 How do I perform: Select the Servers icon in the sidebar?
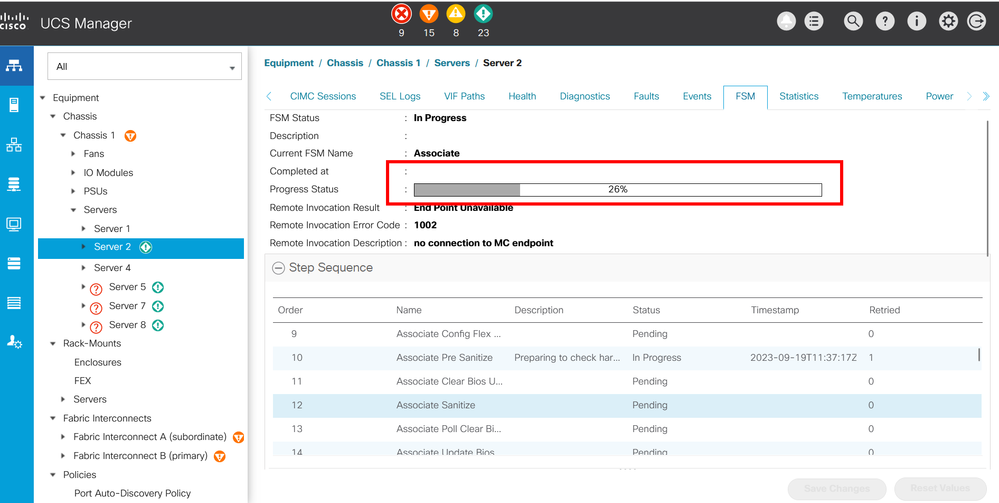pos(14,105)
